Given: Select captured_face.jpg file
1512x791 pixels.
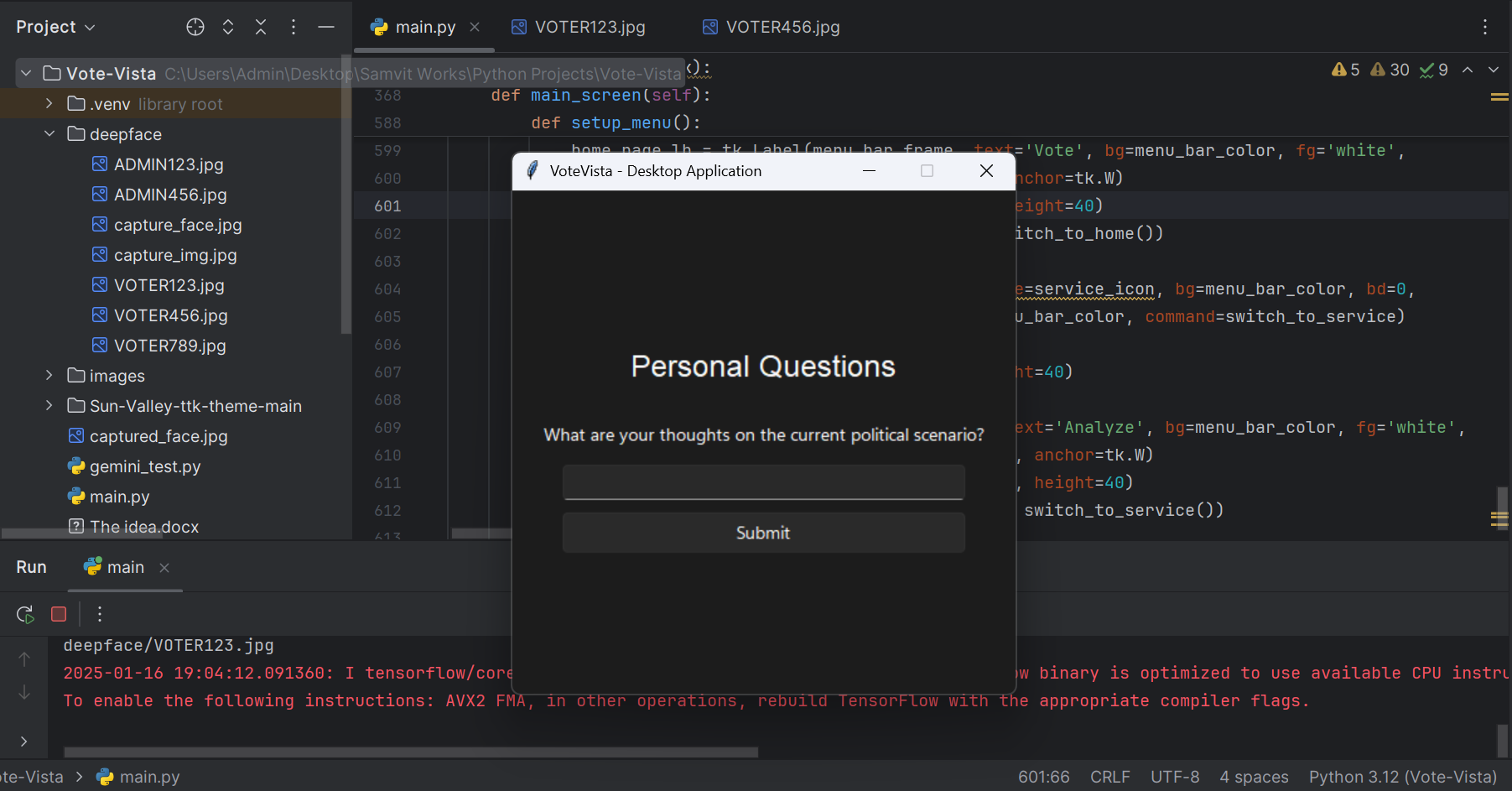Looking at the screenshot, I should (158, 436).
